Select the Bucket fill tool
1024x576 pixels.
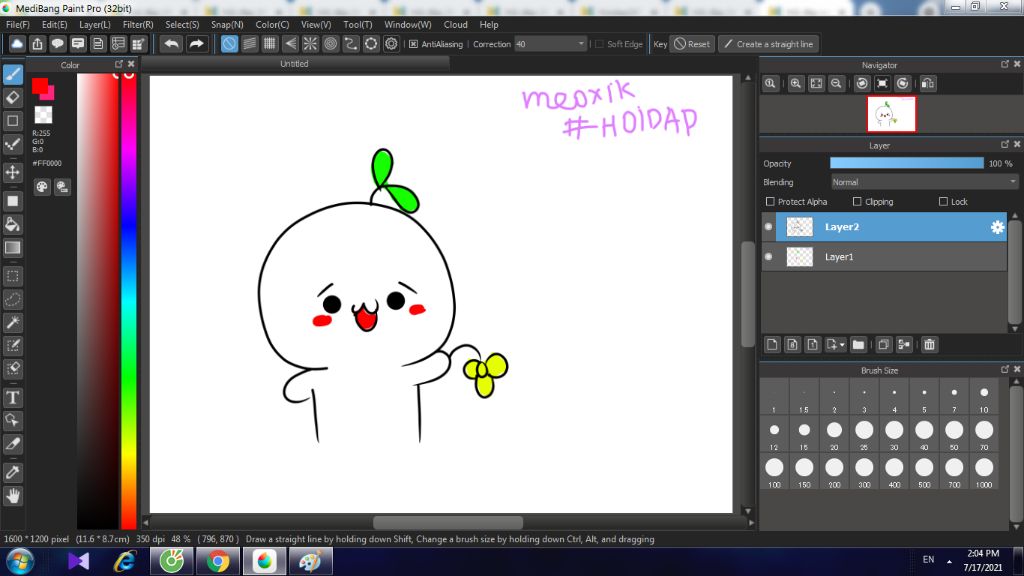click(12, 225)
